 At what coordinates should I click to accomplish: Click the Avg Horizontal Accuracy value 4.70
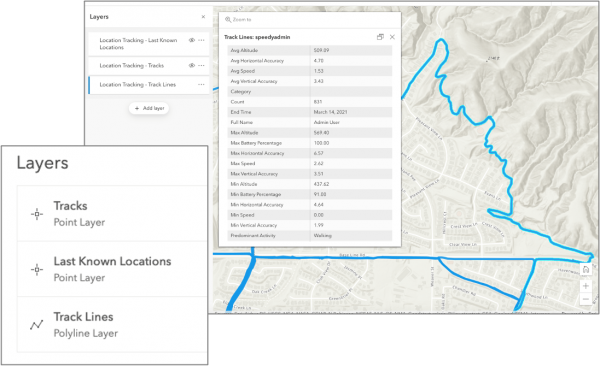click(x=318, y=60)
